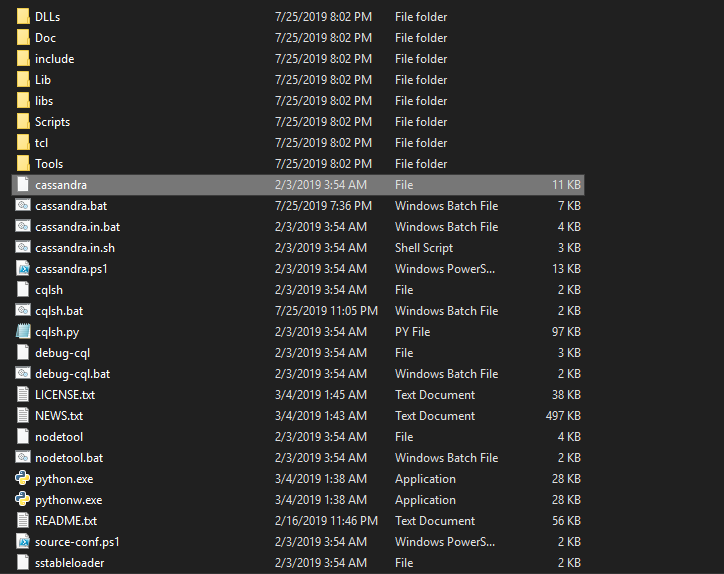Screen dimensions: 724x574
Task: Select the LICENSE.txt file name
Action: tap(65, 395)
